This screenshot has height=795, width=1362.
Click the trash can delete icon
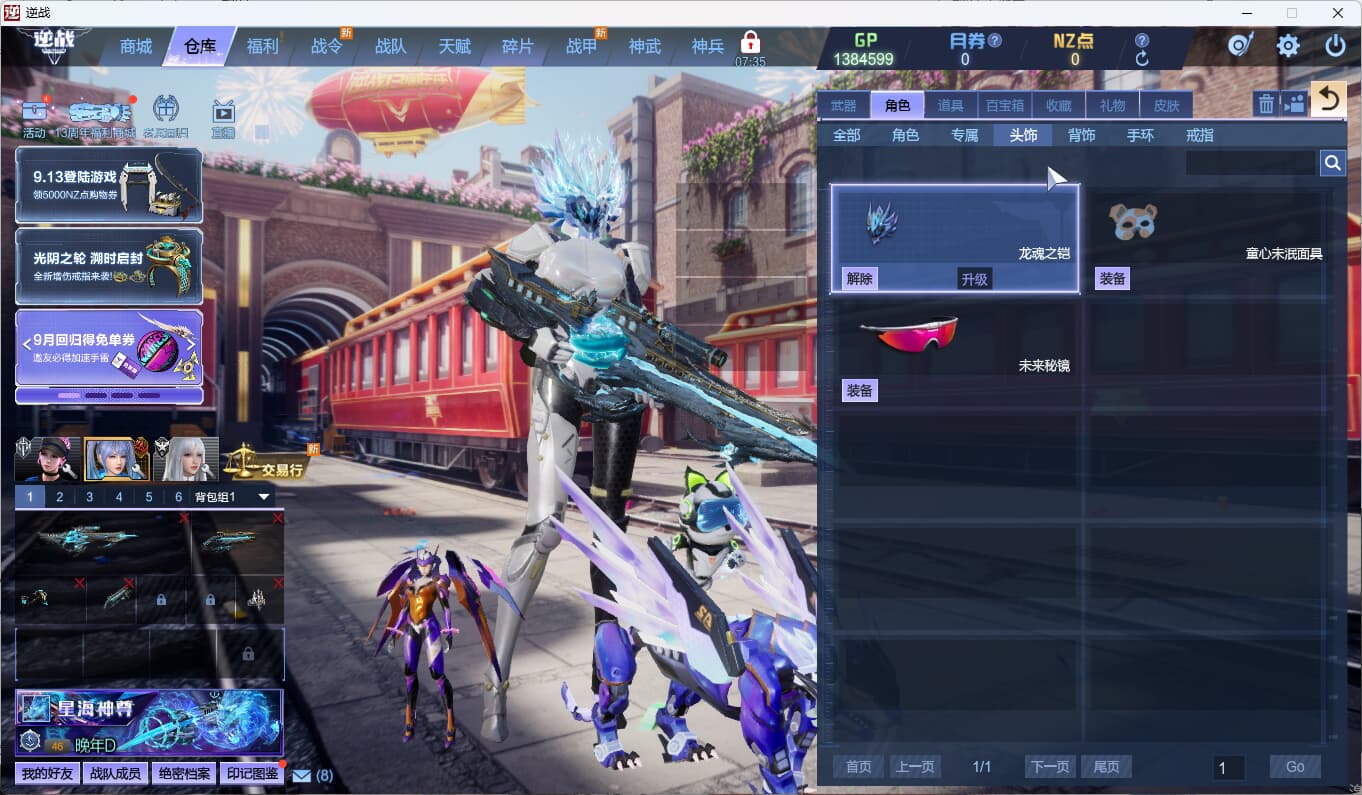point(1266,103)
